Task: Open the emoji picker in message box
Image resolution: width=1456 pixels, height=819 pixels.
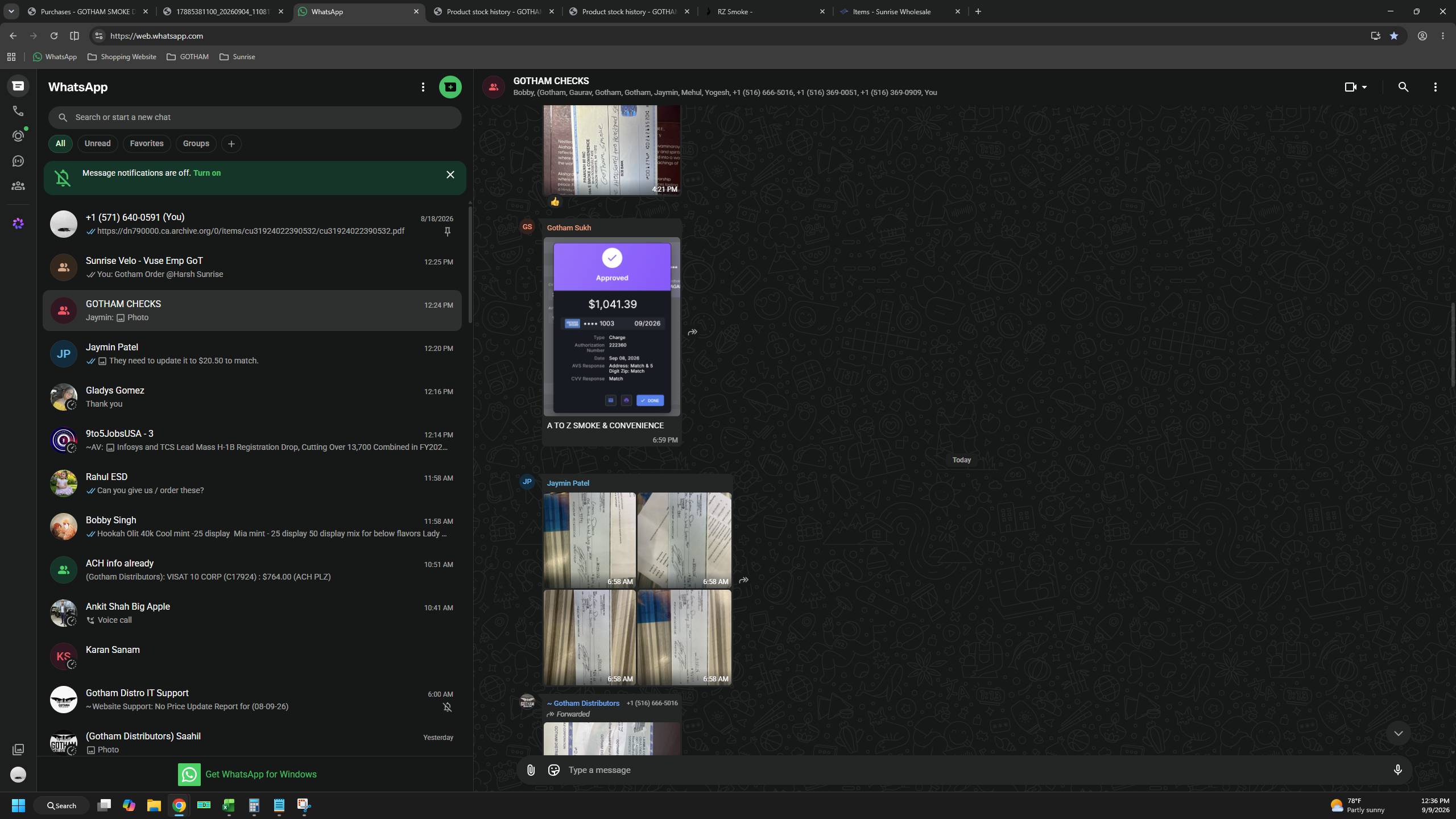Action: [553, 770]
